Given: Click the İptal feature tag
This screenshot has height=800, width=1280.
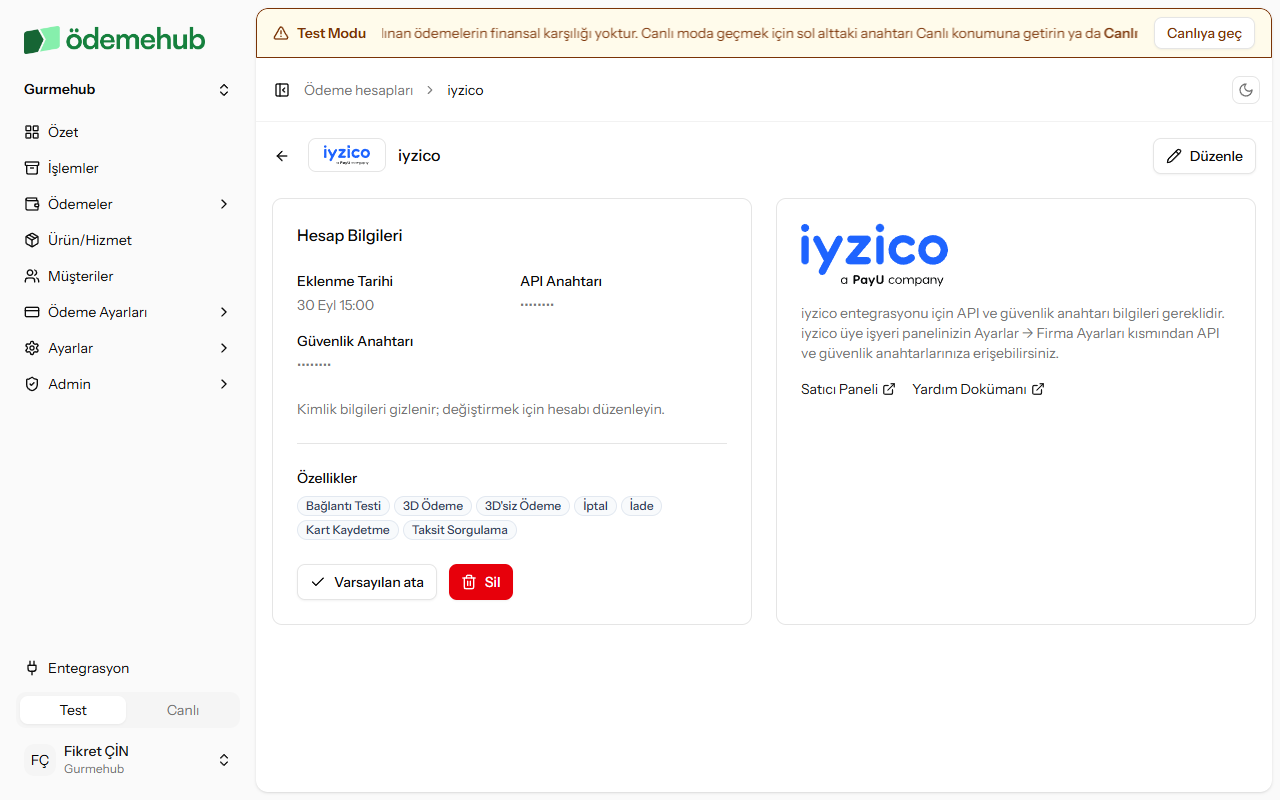Looking at the screenshot, I should 595,506.
